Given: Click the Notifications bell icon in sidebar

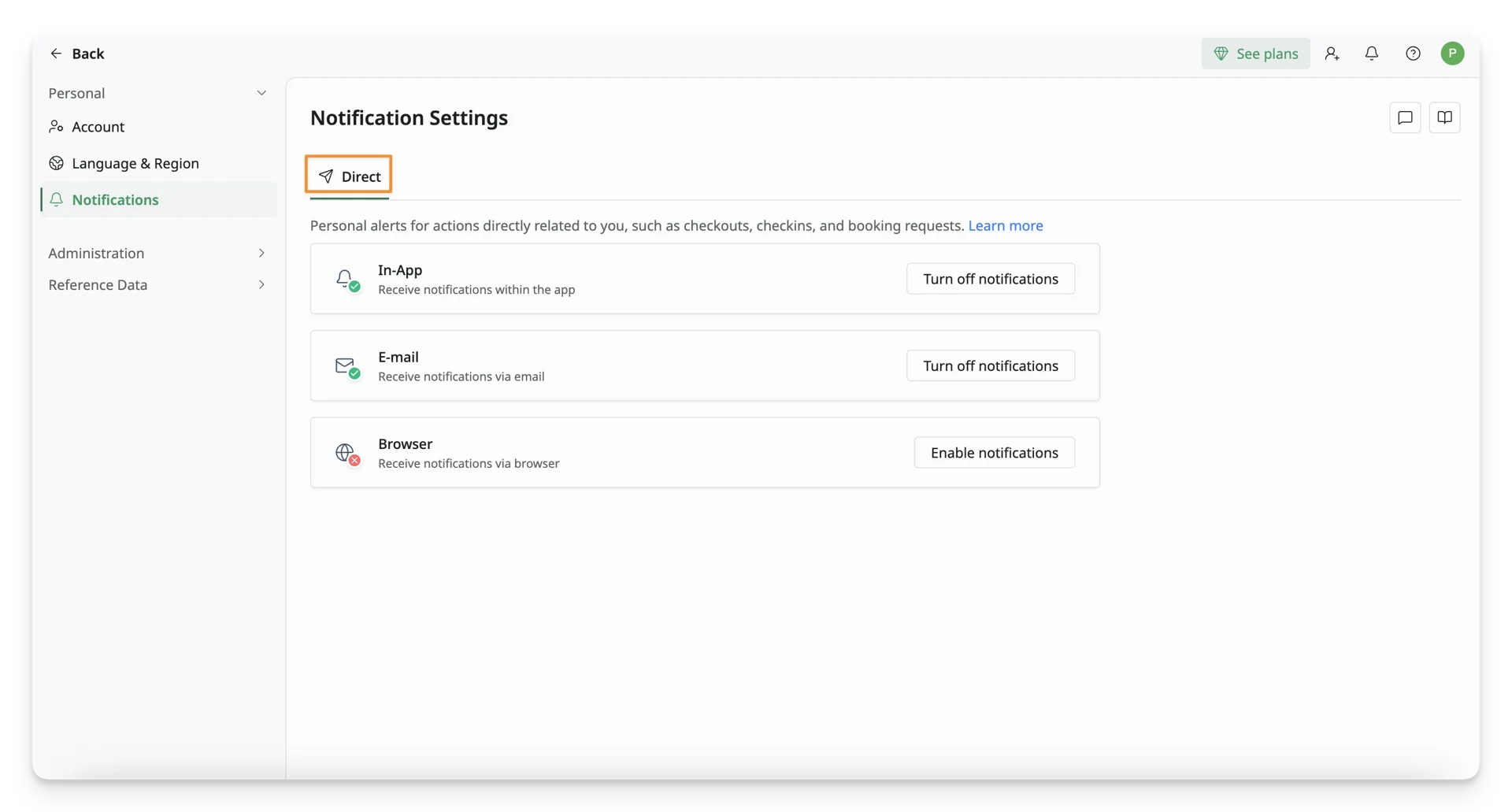Looking at the screenshot, I should coord(56,199).
